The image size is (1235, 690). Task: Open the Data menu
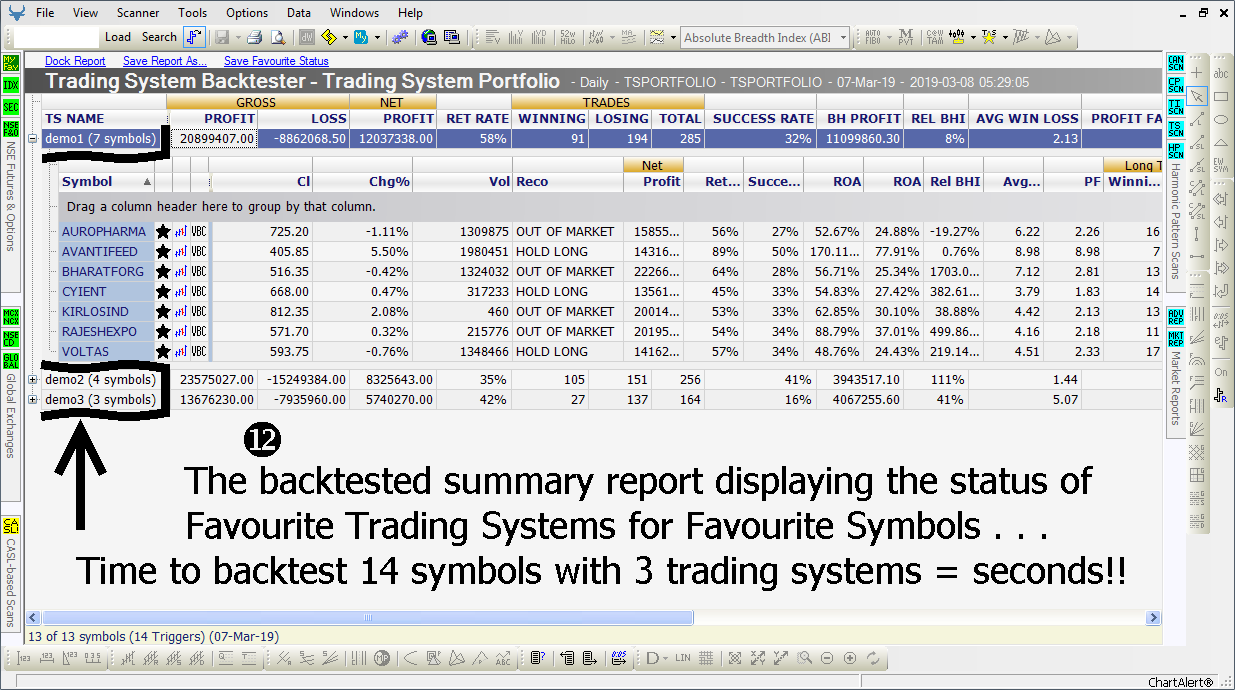pyautogui.click(x=298, y=13)
